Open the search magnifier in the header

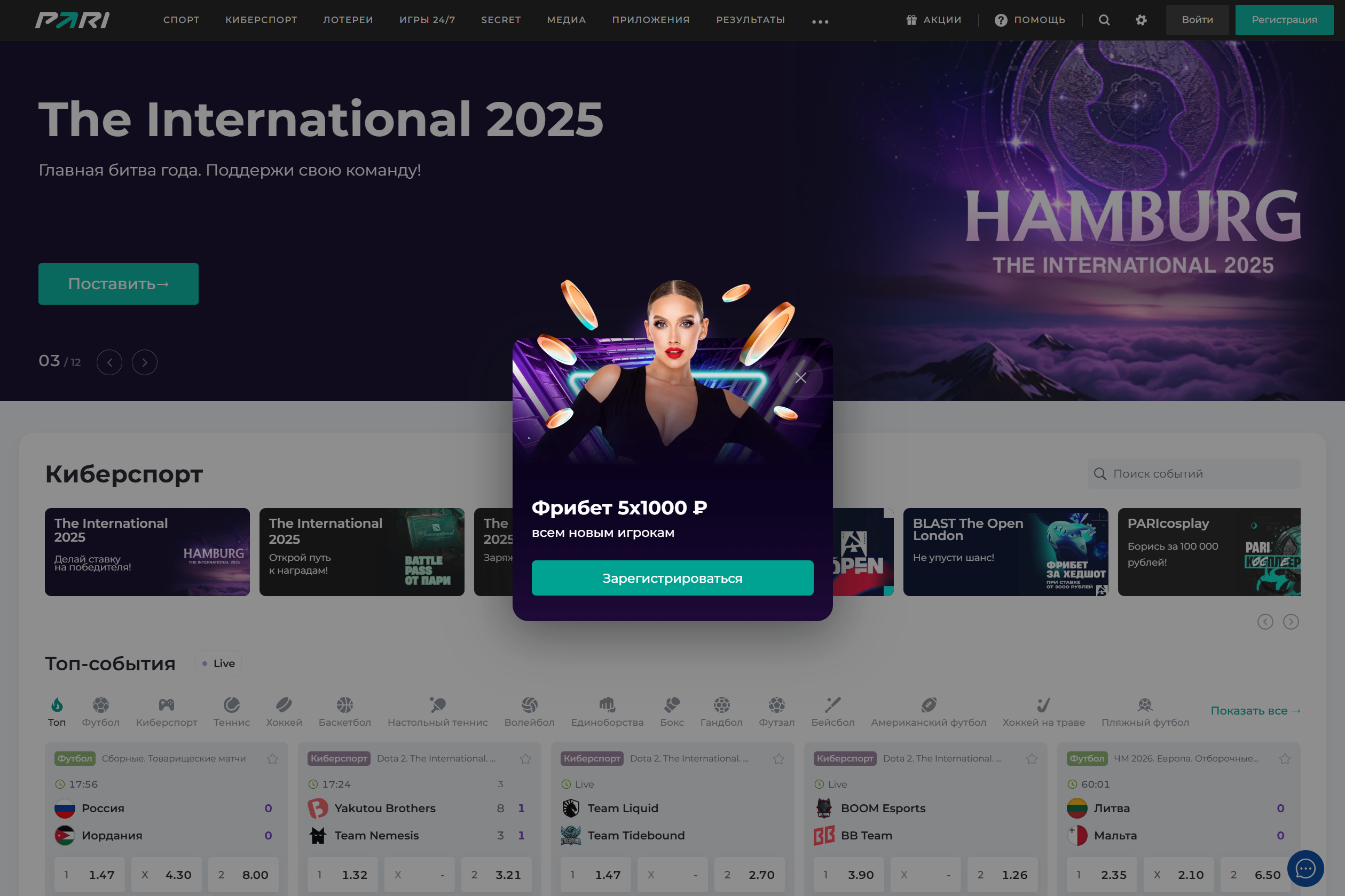coord(1104,20)
